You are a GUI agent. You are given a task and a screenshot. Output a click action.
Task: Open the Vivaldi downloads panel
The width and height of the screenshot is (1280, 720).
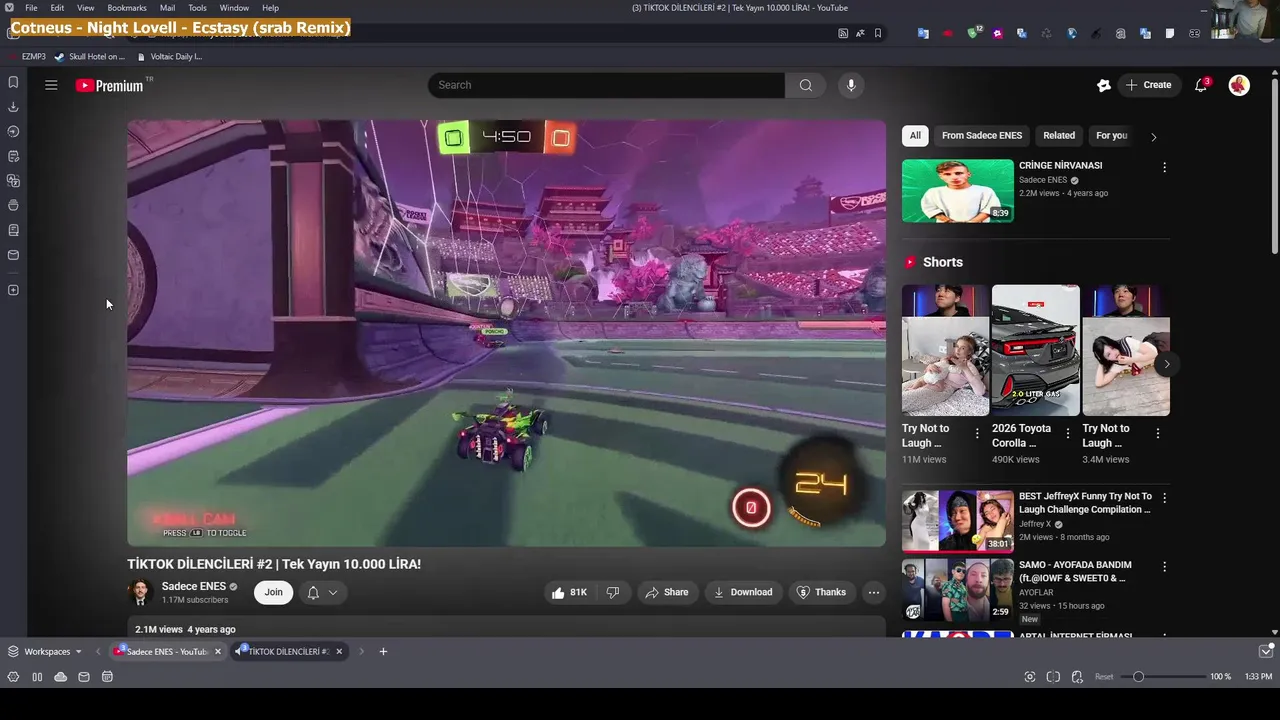[13, 107]
